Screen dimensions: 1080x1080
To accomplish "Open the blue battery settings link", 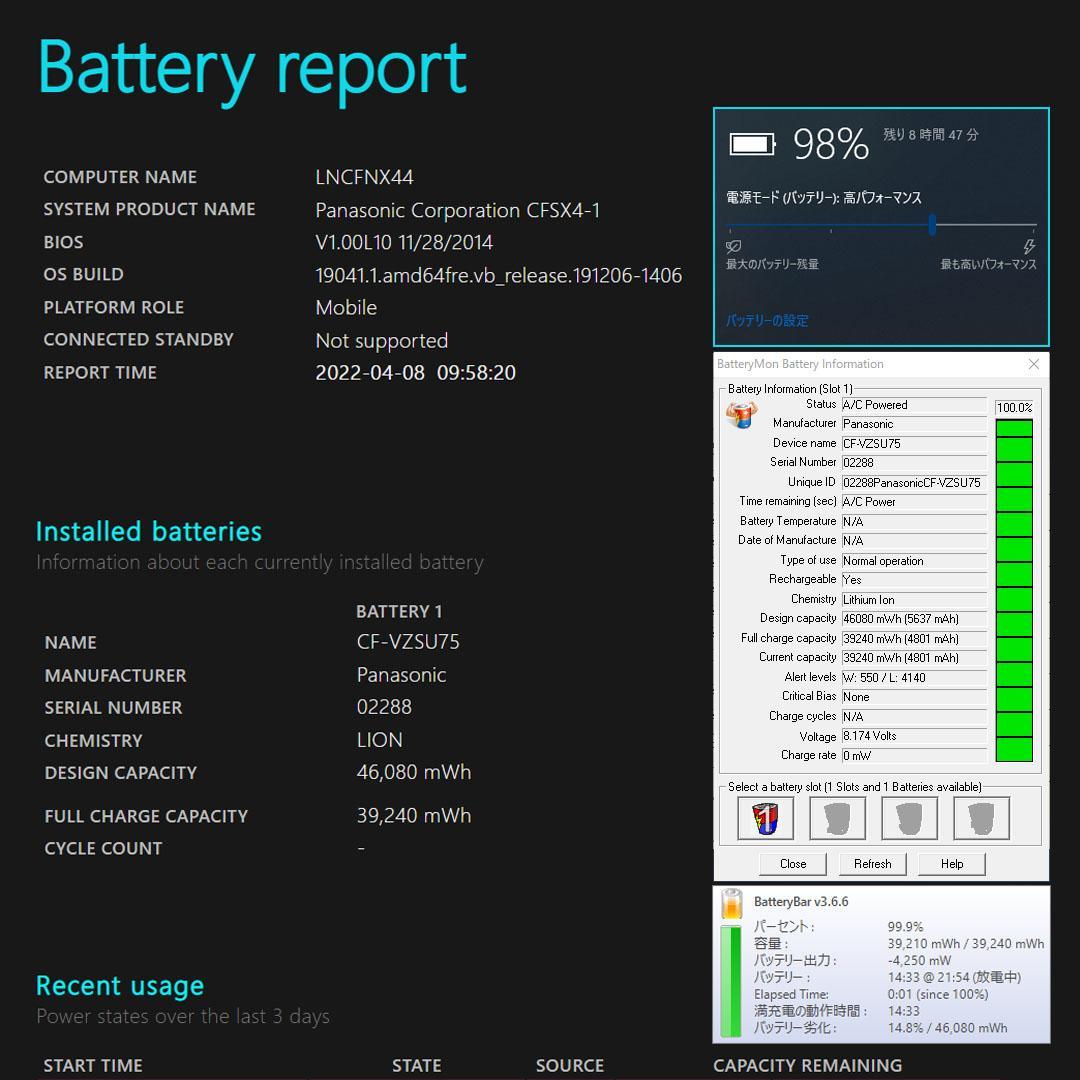I will click(767, 321).
